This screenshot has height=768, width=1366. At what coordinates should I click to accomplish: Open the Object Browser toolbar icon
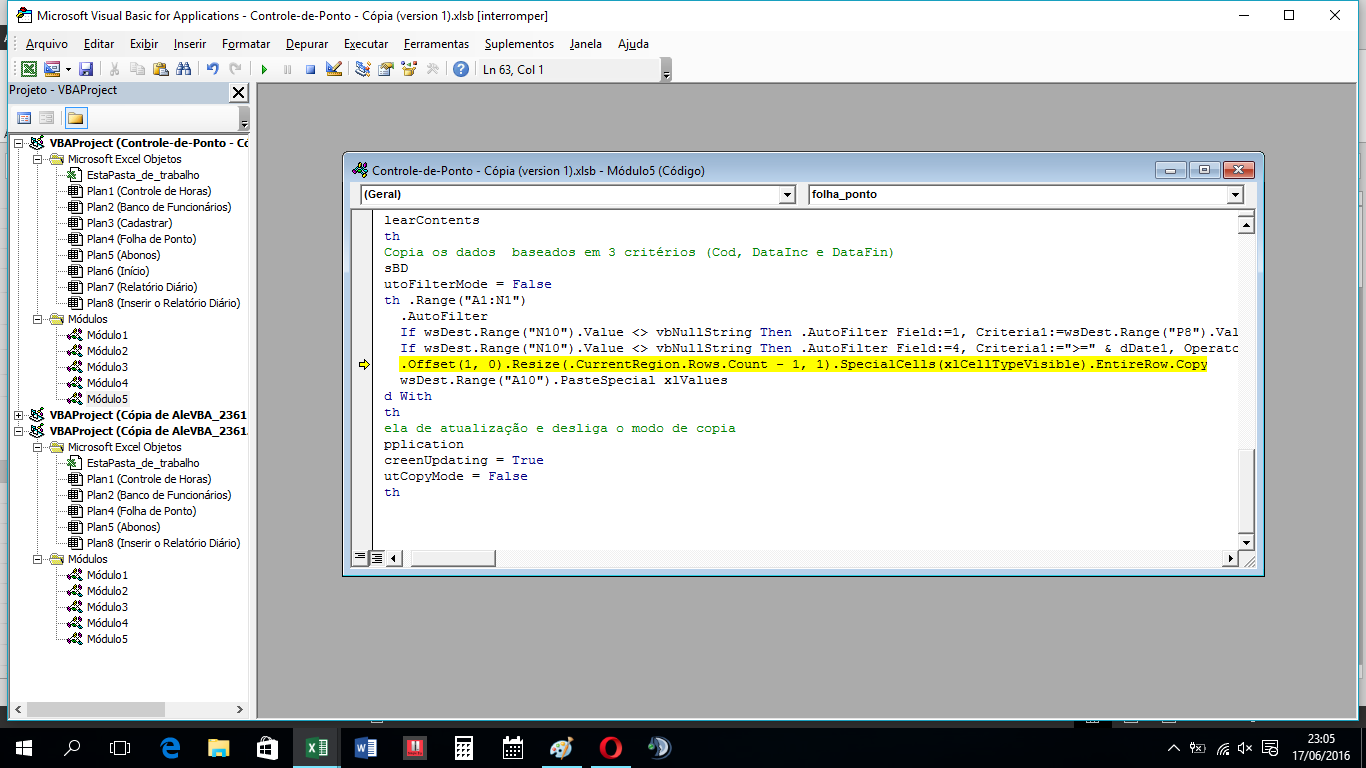tap(408, 69)
